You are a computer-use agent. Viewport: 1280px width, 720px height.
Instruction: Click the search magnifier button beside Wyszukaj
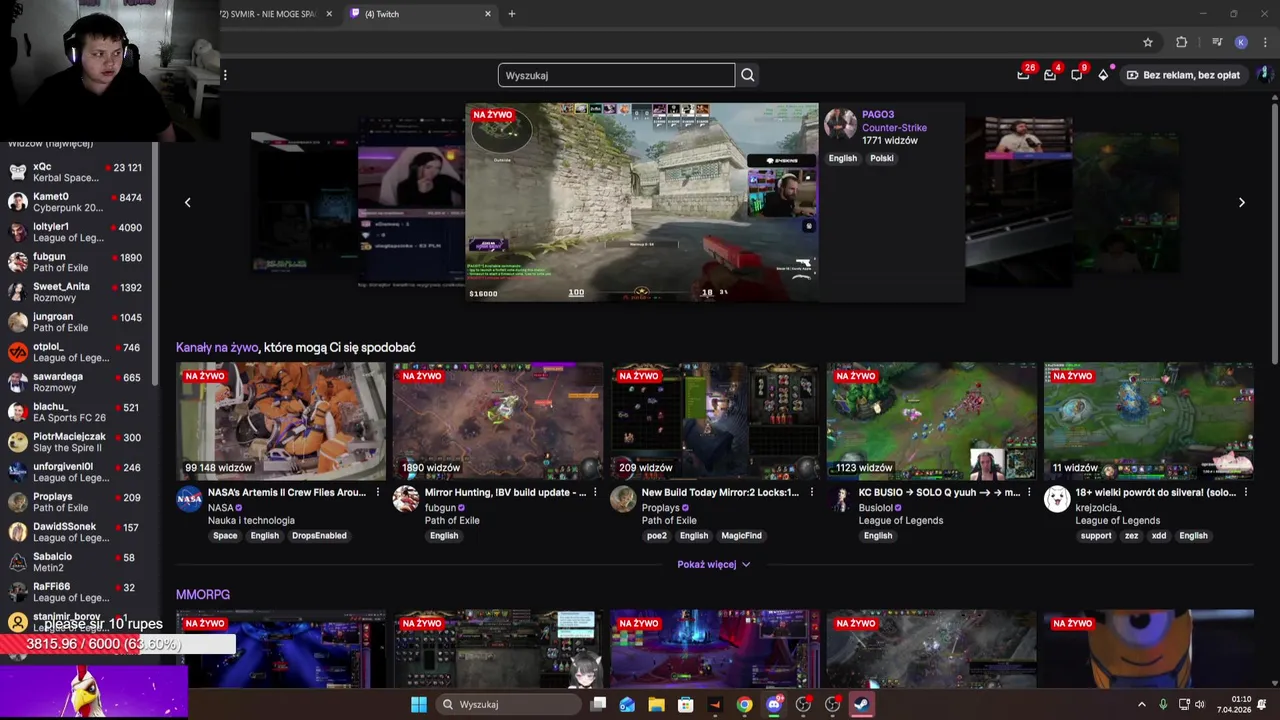point(748,75)
